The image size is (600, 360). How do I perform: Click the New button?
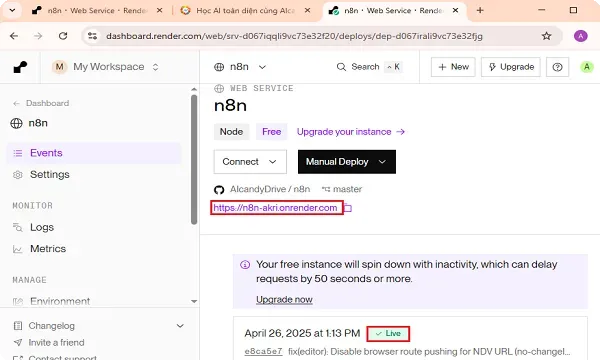coord(453,67)
